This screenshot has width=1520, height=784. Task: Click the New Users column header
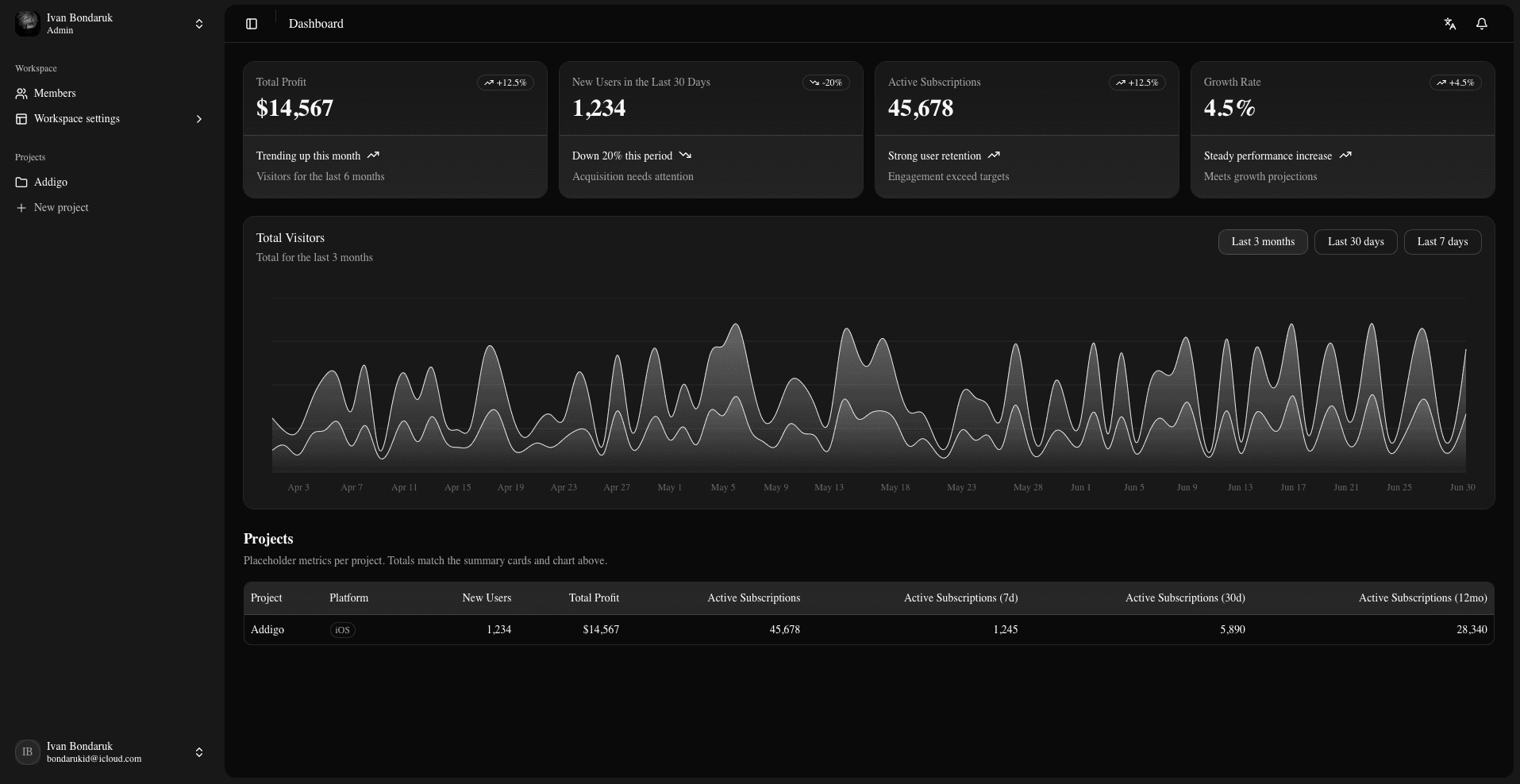[487, 598]
